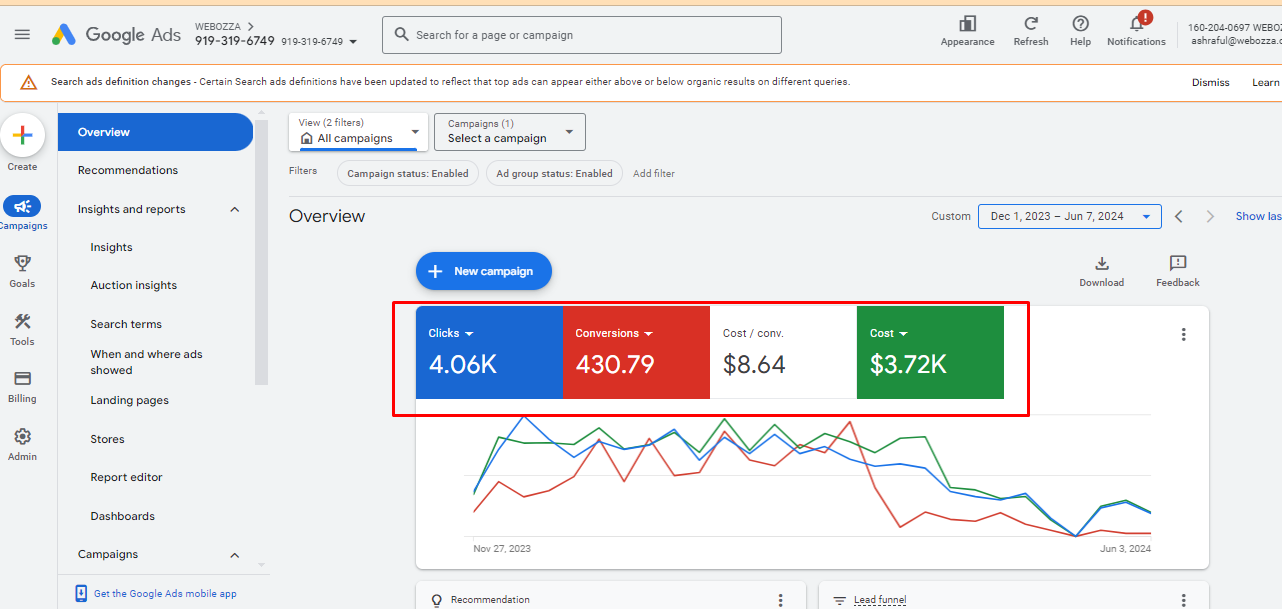Open the Notifications bell
The height and width of the screenshot is (609, 1282).
tap(1135, 30)
